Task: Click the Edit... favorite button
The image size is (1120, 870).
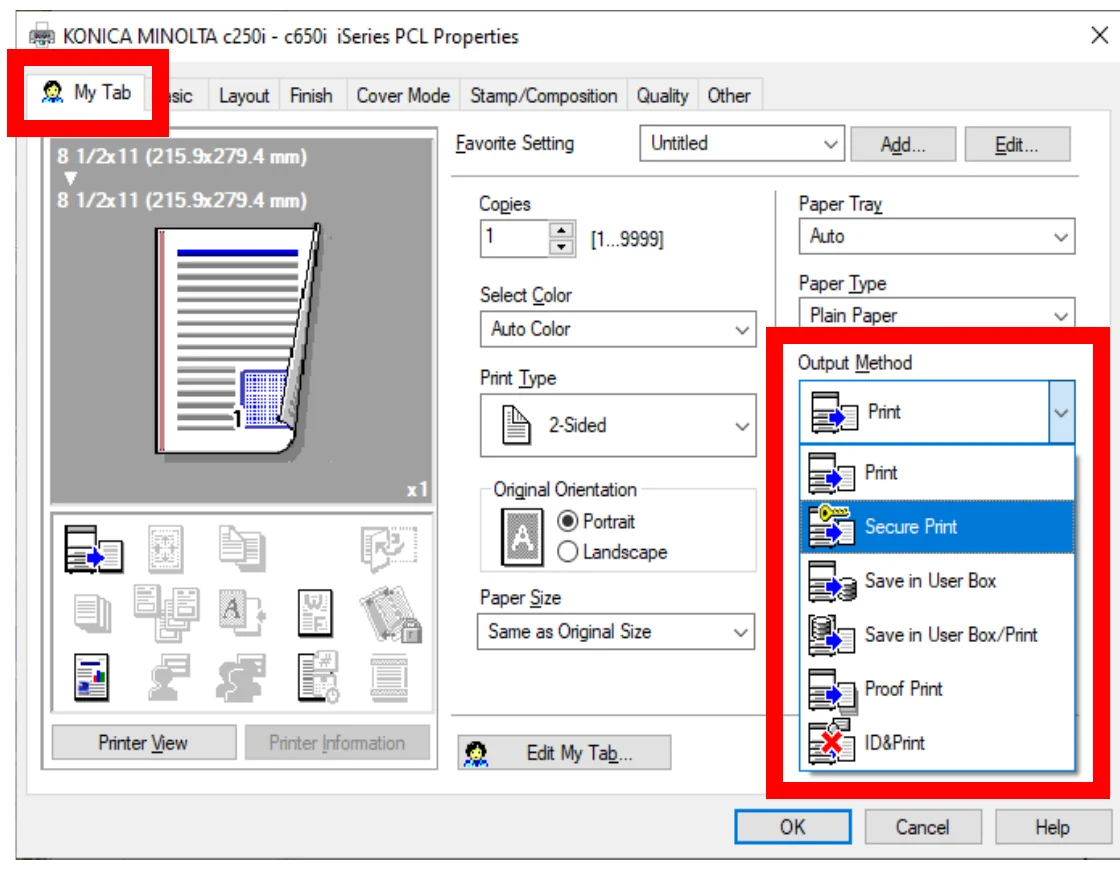Action: point(1017,145)
